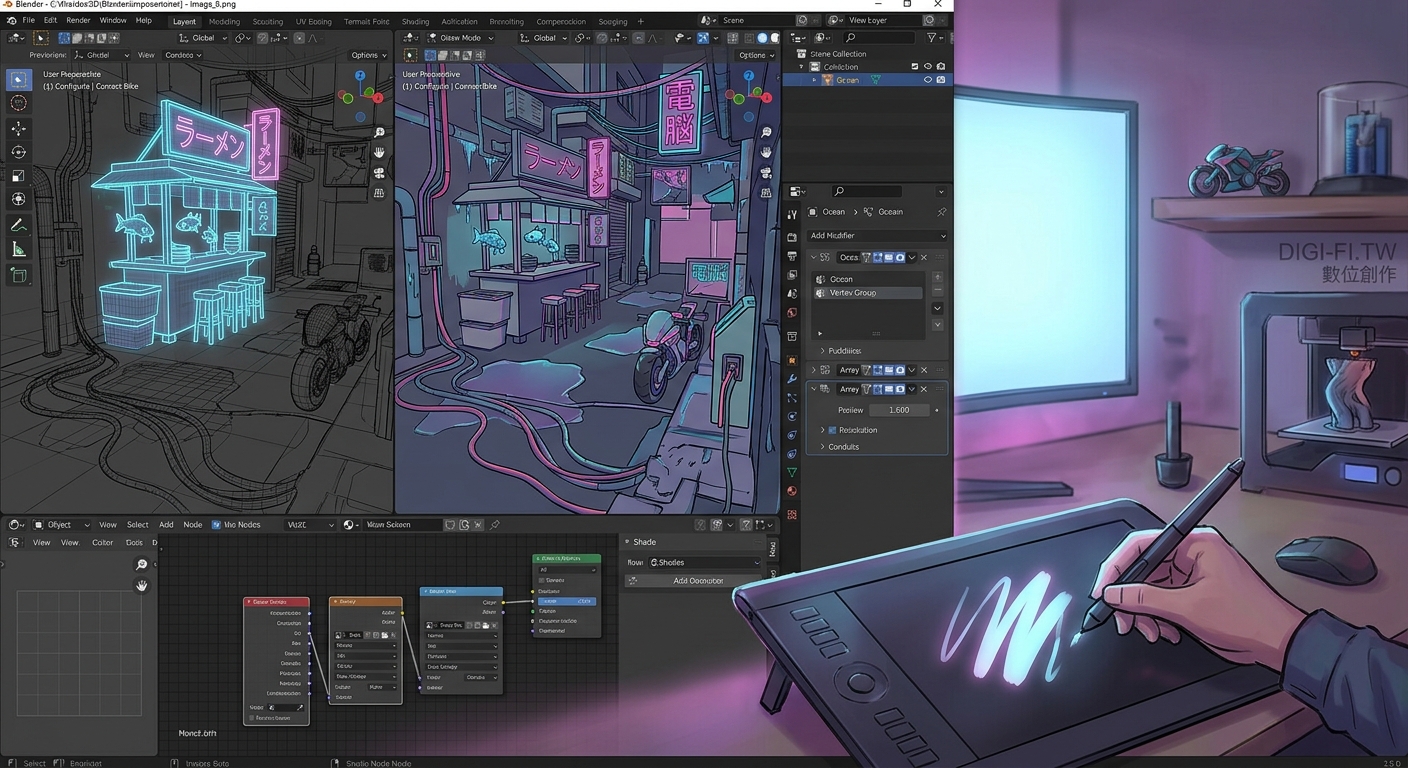Screen dimensions: 1408x768
Task: Select the Move tool in the left toolbar
Action: click(18, 128)
